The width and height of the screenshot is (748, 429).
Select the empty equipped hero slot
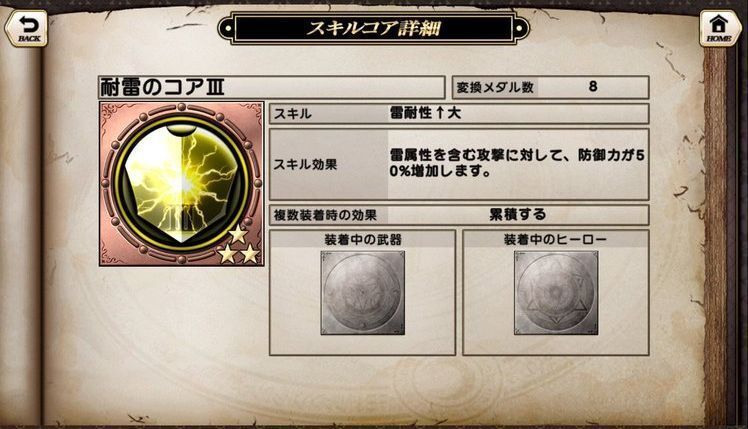[x=556, y=293]
